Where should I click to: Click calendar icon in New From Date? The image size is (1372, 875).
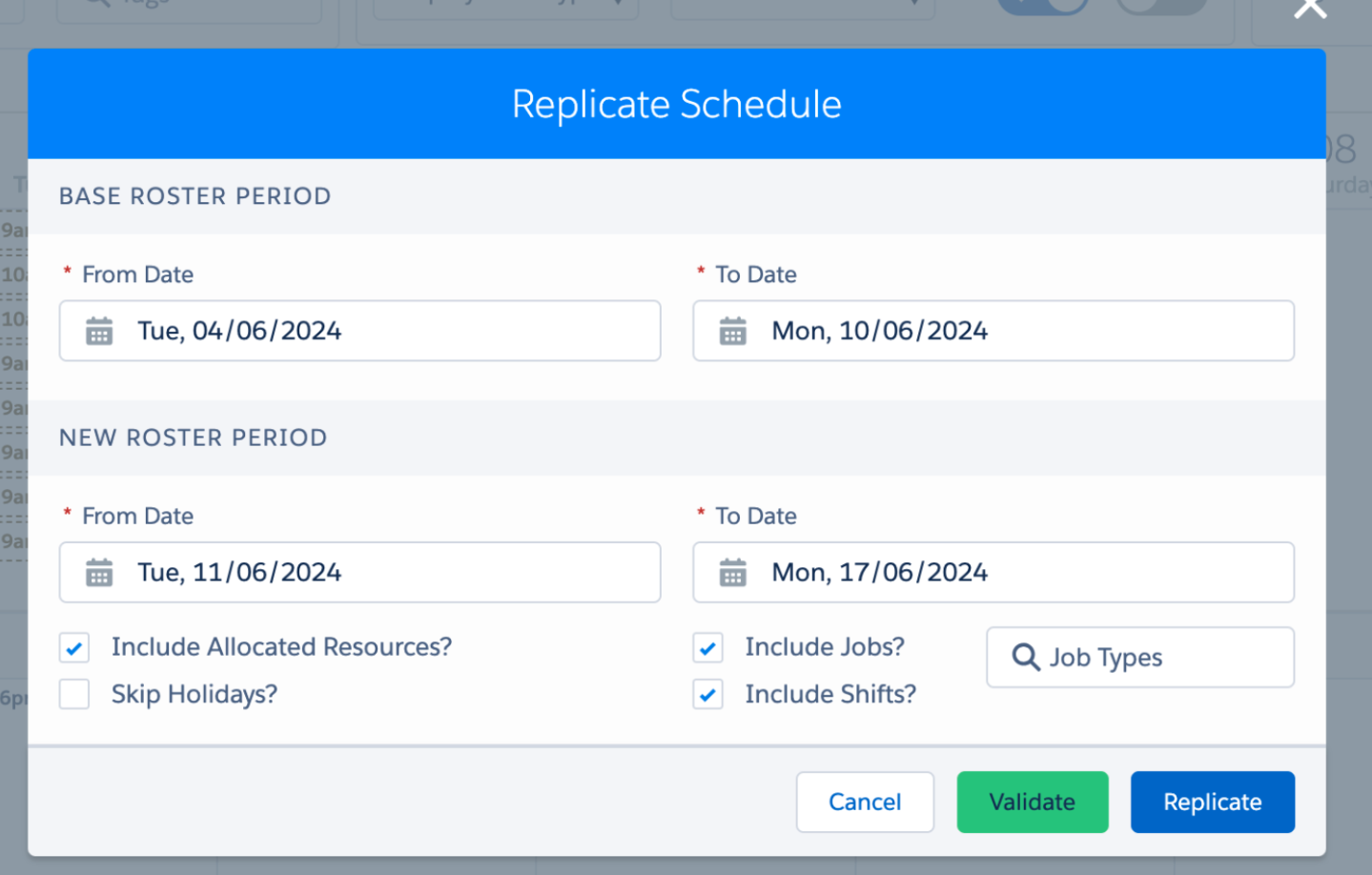99,572
